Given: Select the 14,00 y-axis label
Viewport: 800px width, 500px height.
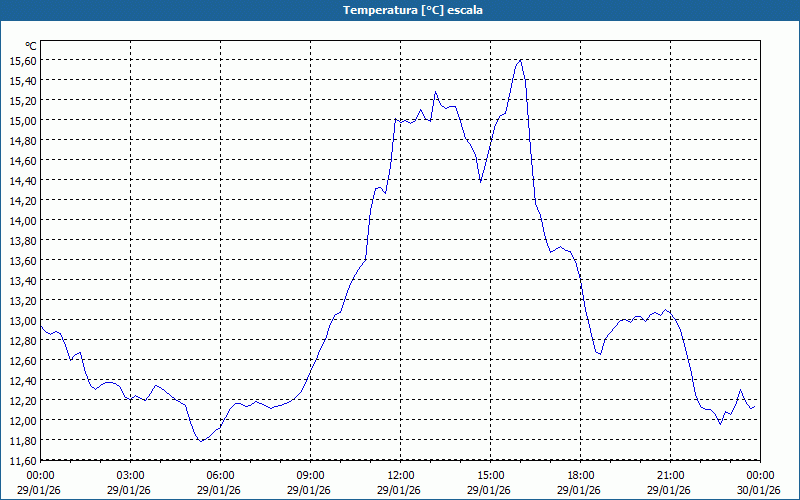Looking at the screenshot, I should (23, 220).
